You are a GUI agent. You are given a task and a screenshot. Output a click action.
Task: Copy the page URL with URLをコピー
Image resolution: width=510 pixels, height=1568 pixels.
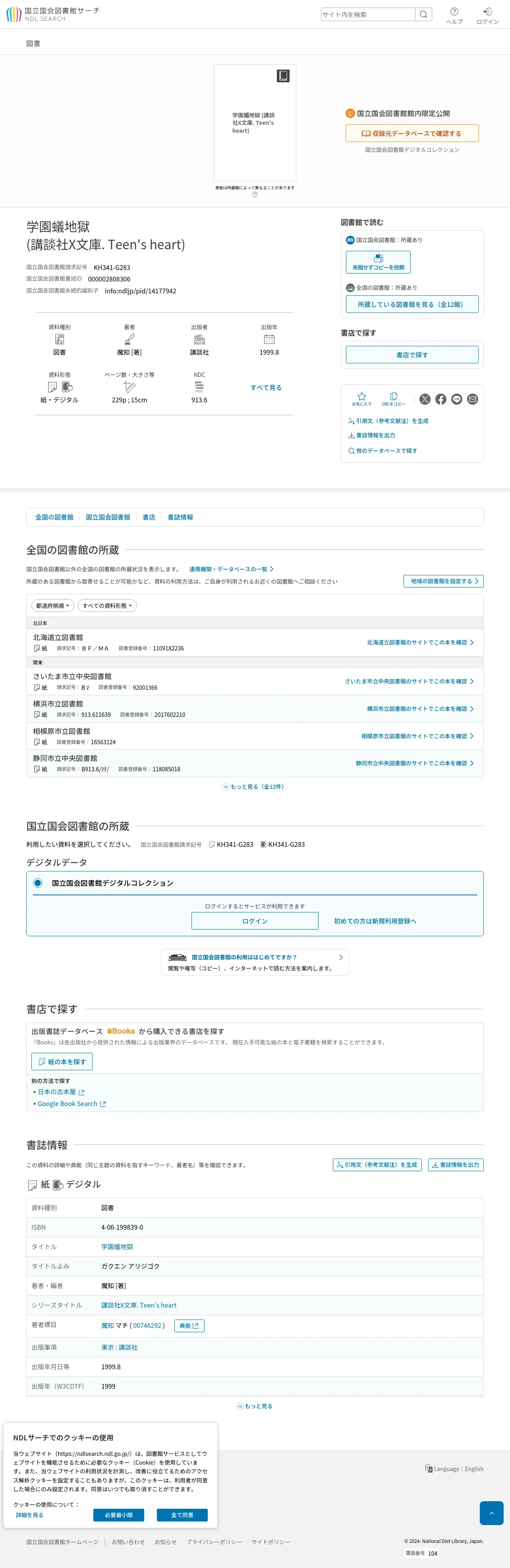tap(393, 399)
